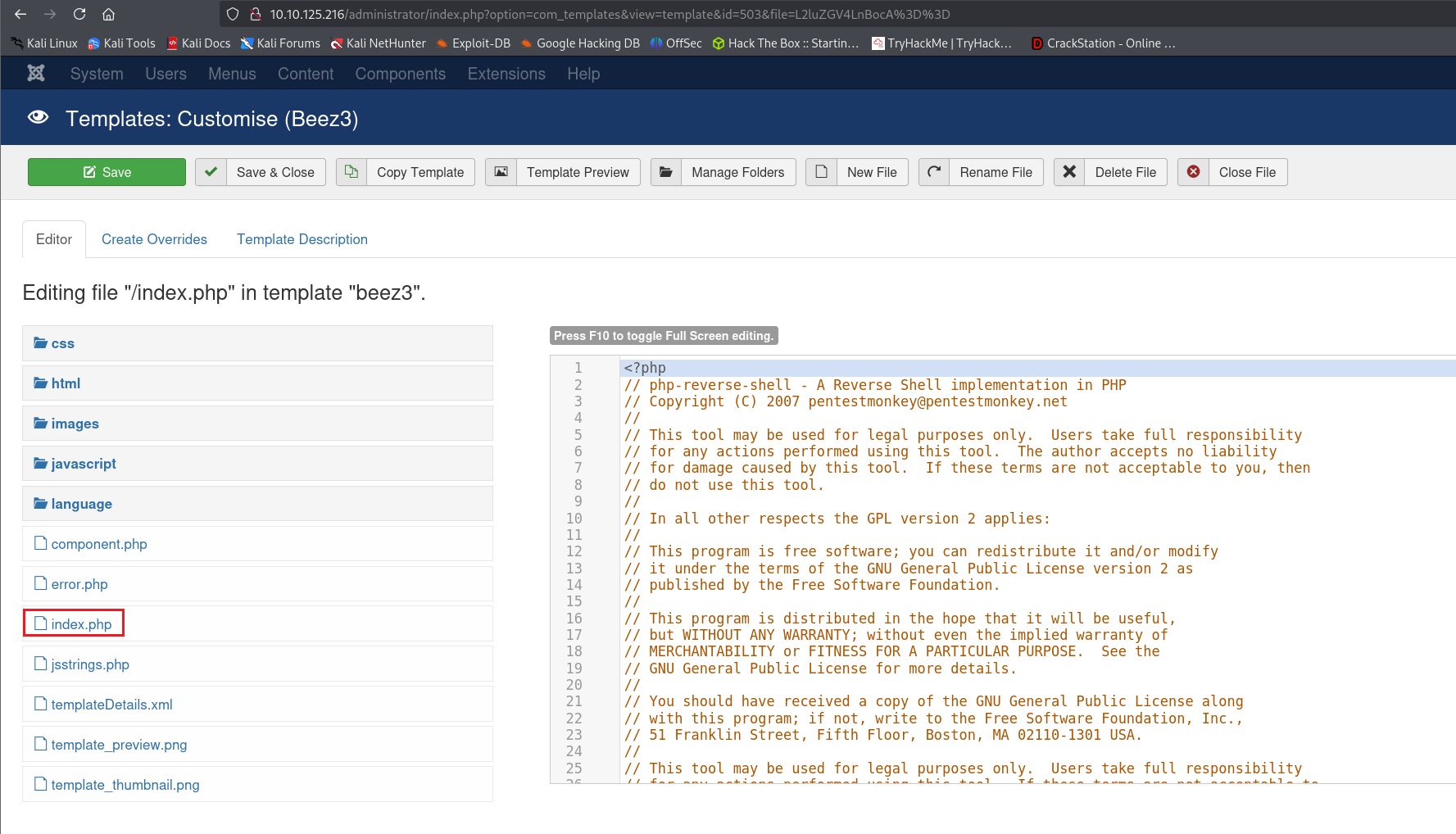Click the eye icon beside Templates title

38,117
